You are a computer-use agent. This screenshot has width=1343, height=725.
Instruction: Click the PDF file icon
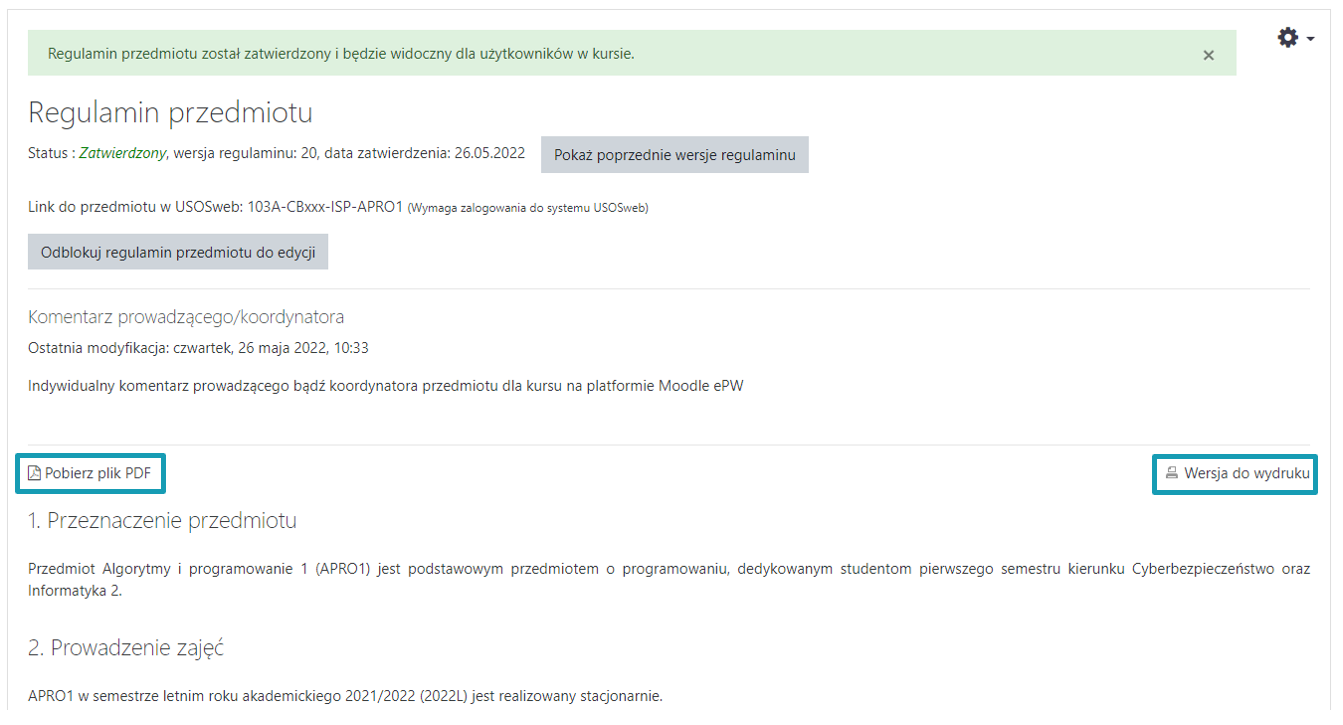pyautogui.click(x=35, y=474)
